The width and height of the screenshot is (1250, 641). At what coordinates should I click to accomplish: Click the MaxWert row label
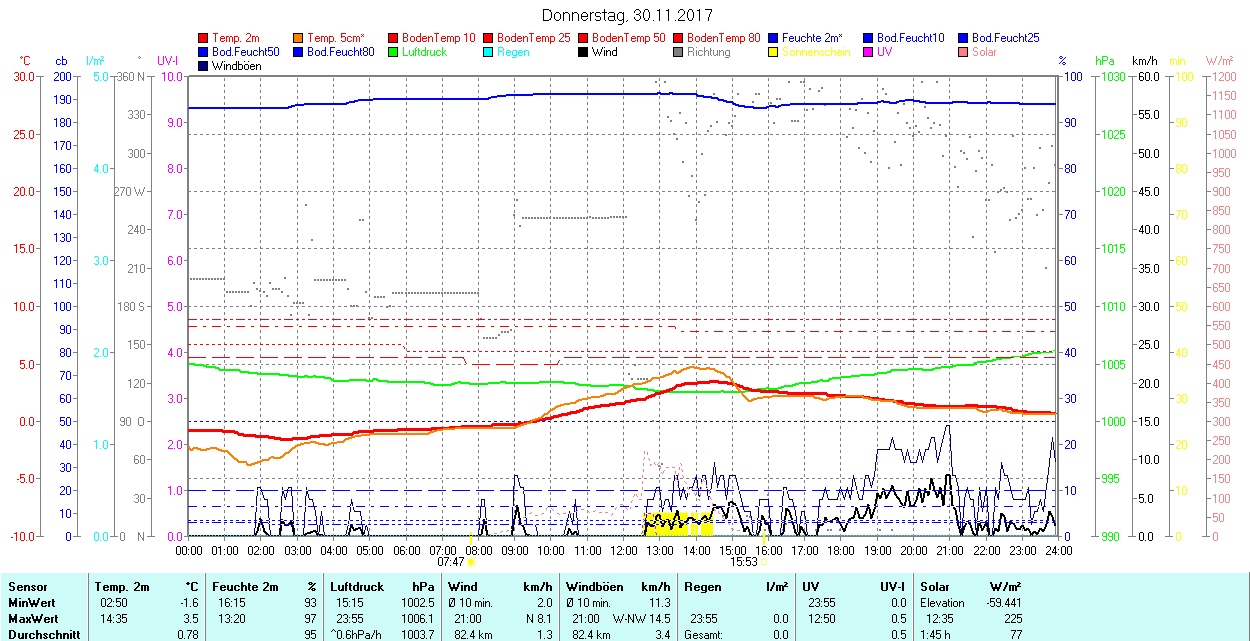(x=33, y=619)
